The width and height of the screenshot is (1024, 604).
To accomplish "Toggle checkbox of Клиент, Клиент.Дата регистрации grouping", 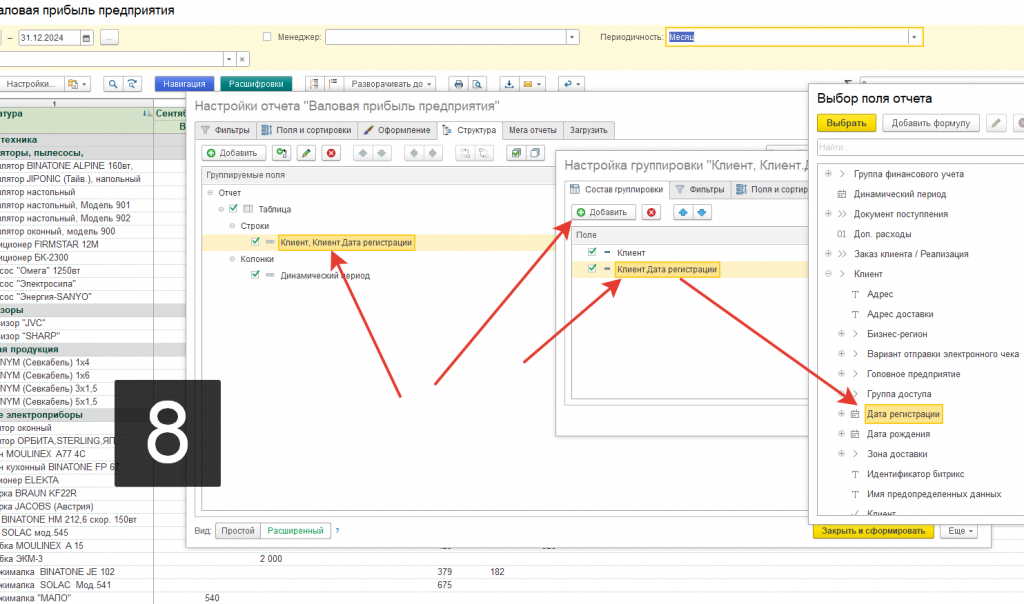I will [255, 242].
